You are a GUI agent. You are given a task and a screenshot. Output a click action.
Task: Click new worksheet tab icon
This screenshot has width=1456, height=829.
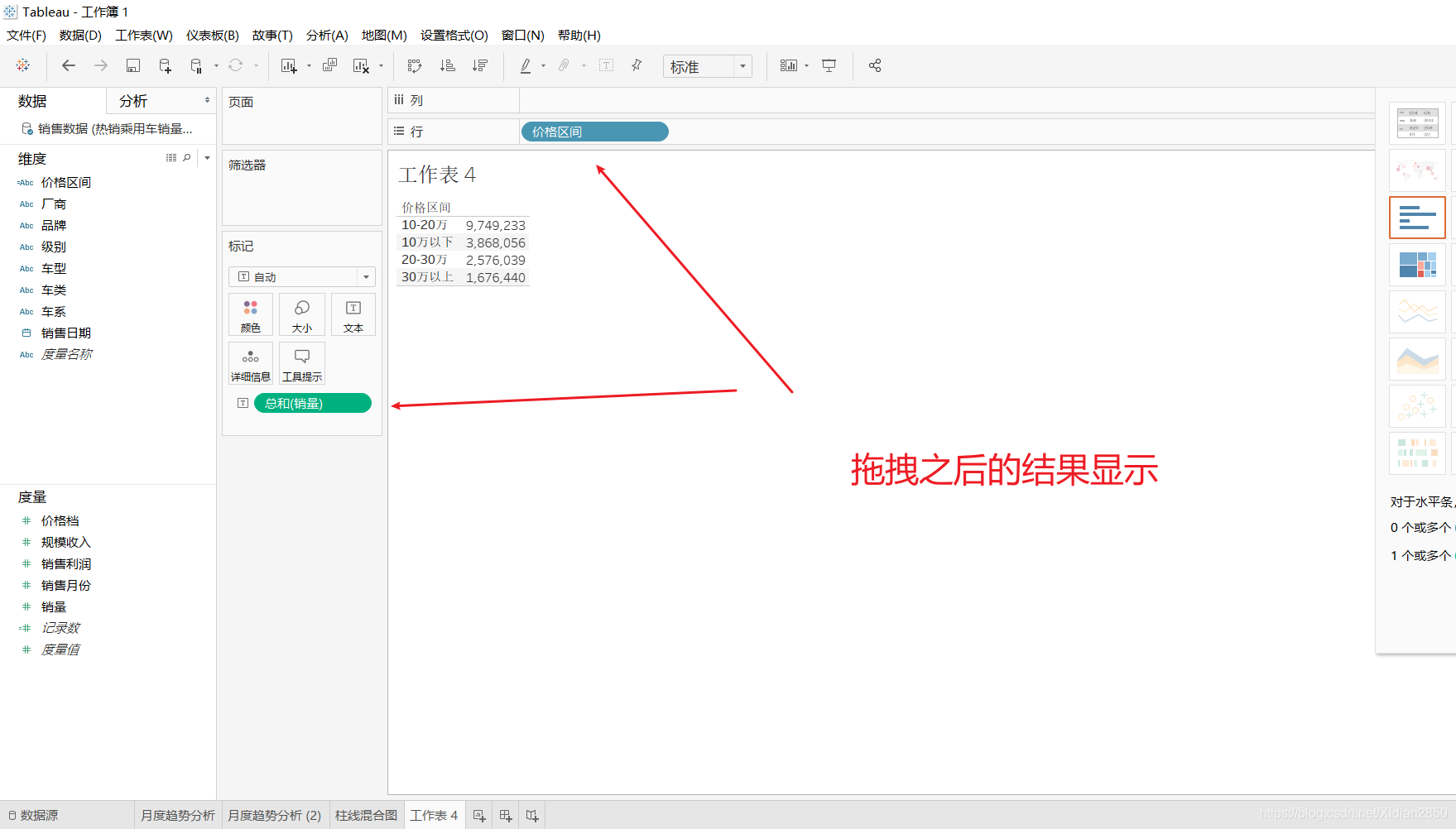pos(479,816)
